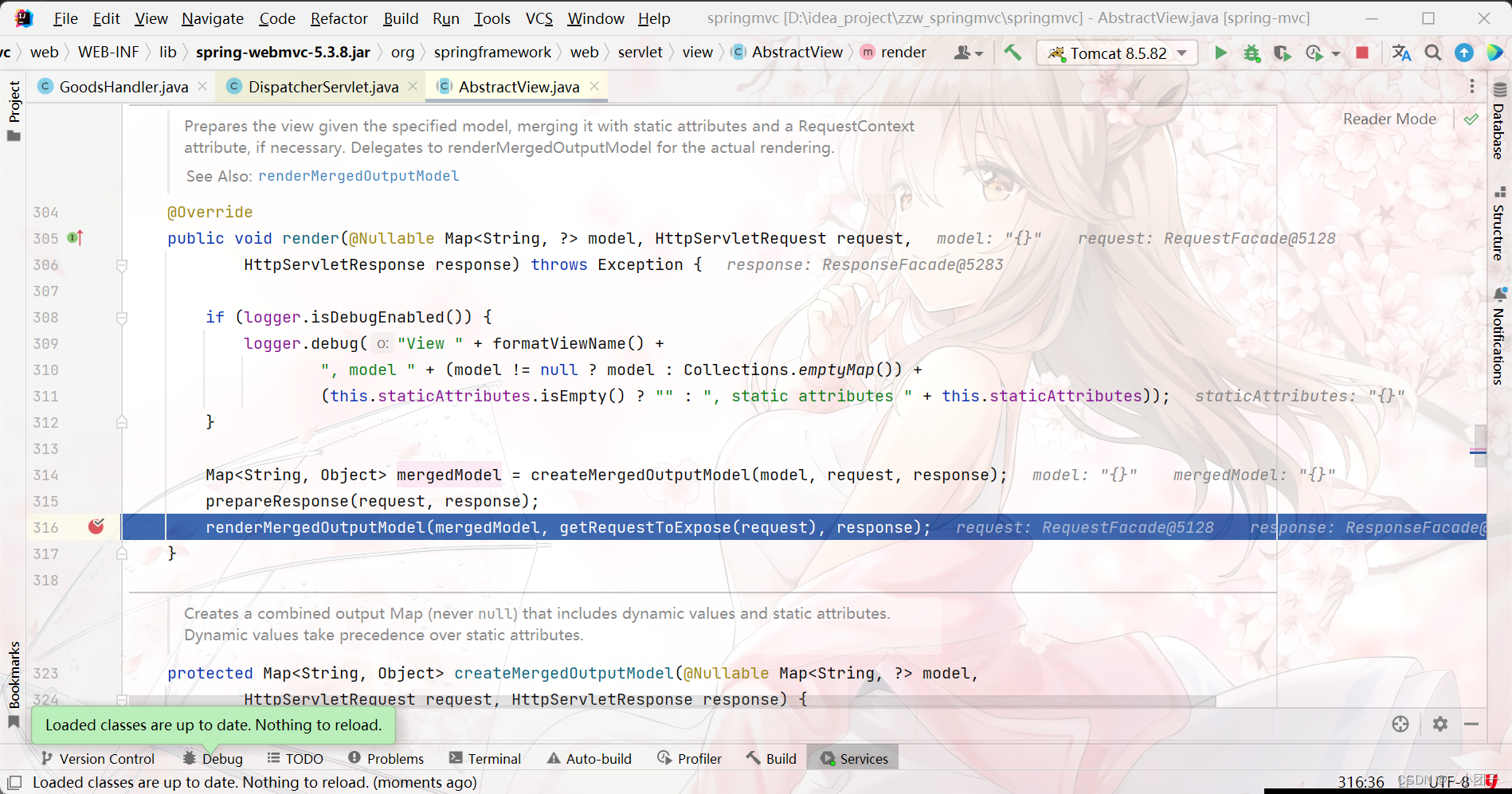1512x794 pixels.
Task: Click the Build project hammer icon
Action: click(1013, 53)
